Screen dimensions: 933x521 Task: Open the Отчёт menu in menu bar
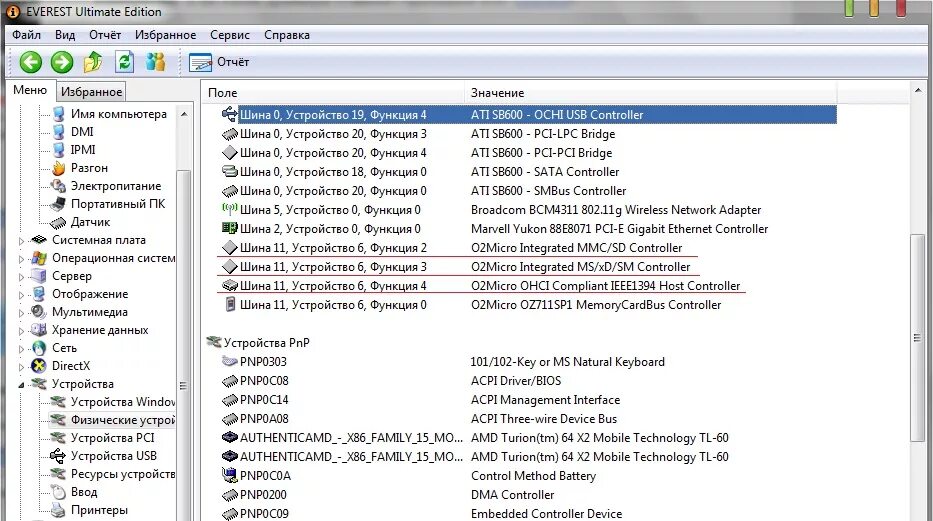pyautogui.click(x=105, y=35)
